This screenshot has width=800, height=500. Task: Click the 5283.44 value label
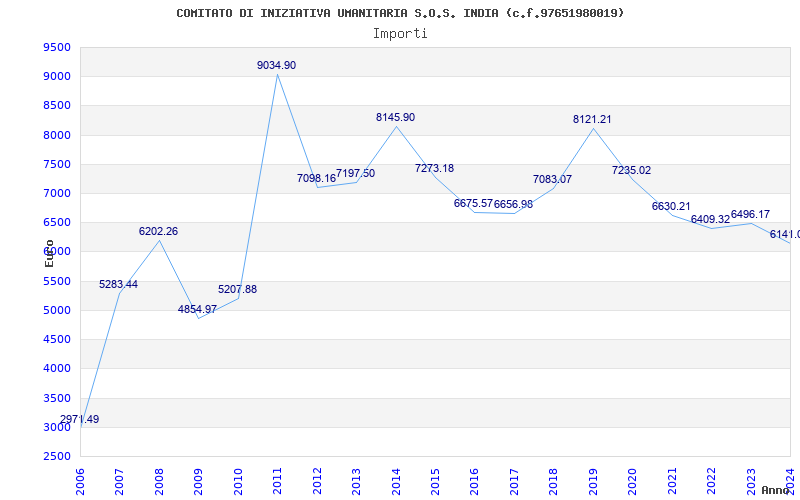(118, 285)
